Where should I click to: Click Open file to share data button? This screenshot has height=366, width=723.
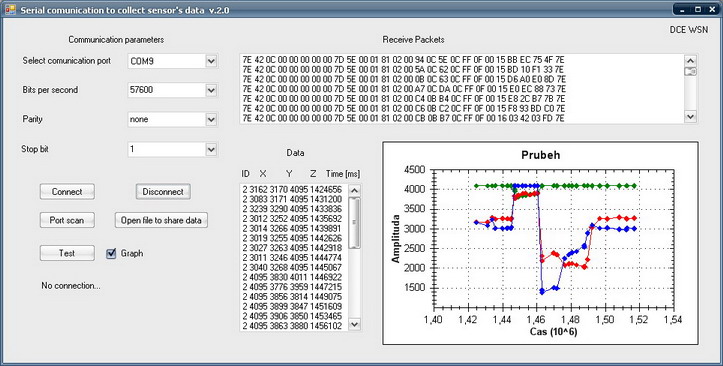click(x=161, y=220)
